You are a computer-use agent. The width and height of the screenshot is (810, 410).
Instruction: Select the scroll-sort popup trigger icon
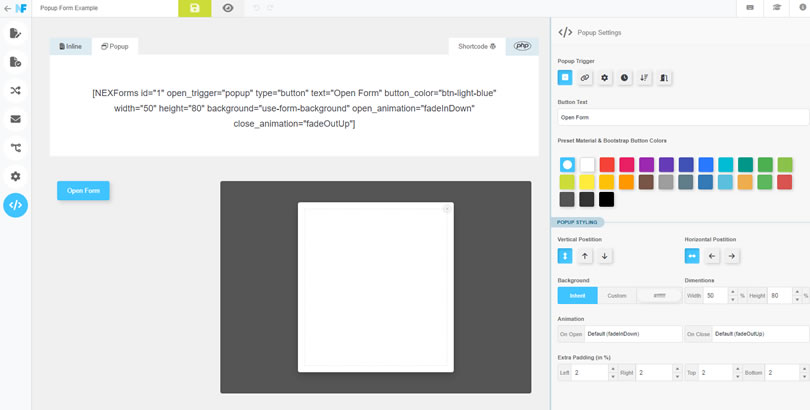click(644, 77)
